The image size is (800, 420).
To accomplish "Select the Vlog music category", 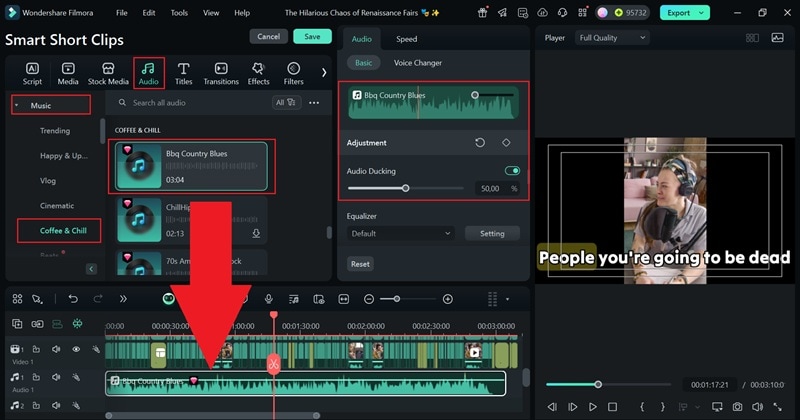I will pos(48,181).
